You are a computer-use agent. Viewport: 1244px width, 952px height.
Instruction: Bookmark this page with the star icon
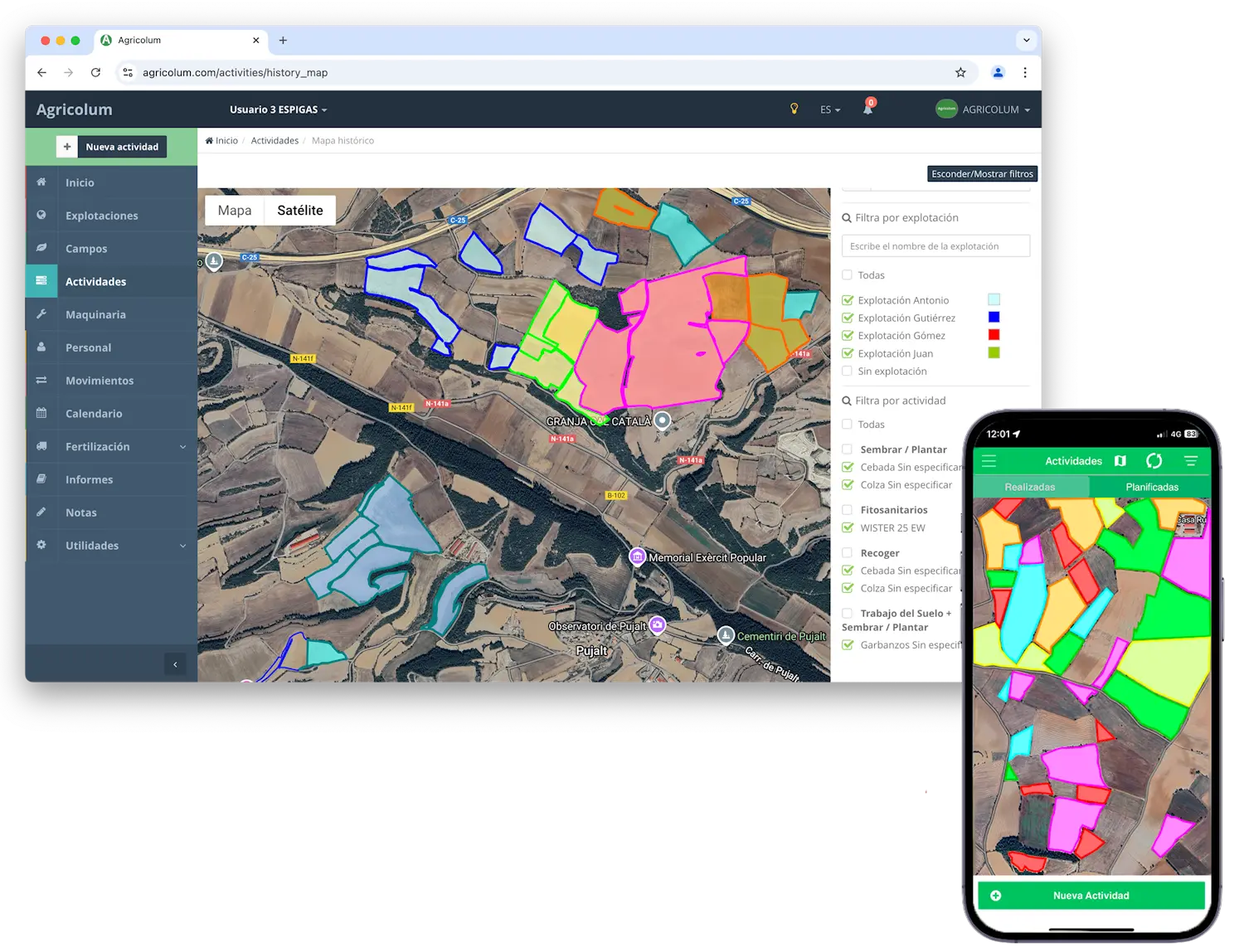click(960, 73)
